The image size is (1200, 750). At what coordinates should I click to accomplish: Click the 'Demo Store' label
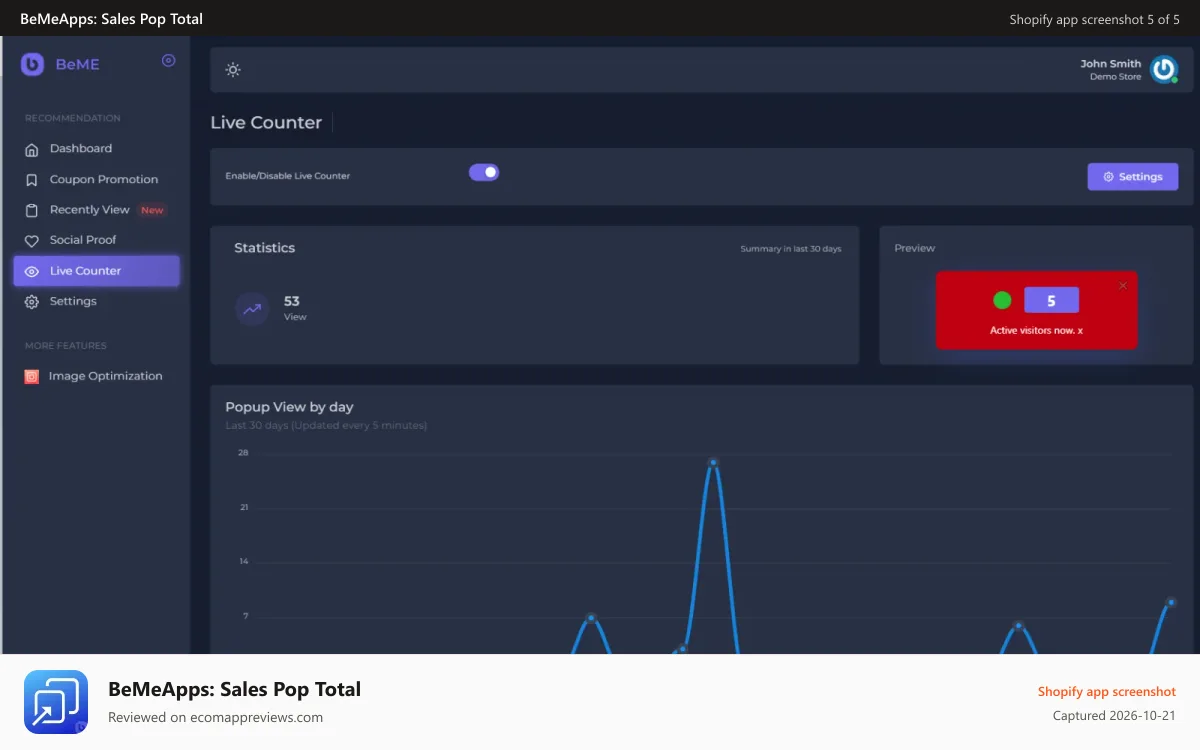1115,77
